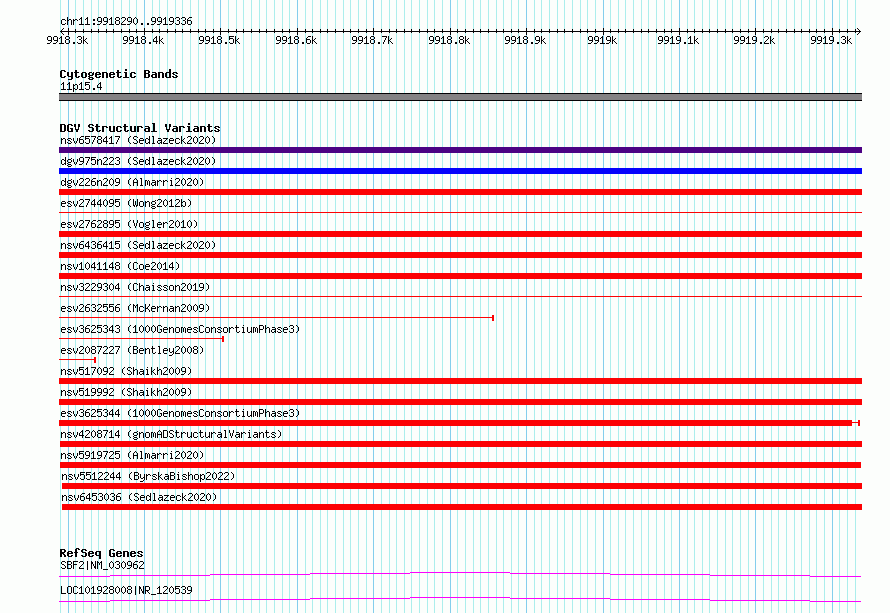Open variant nsv1041148 (Coe2014) label
This screenshot has width=890, height=613.
click(120, 266)
